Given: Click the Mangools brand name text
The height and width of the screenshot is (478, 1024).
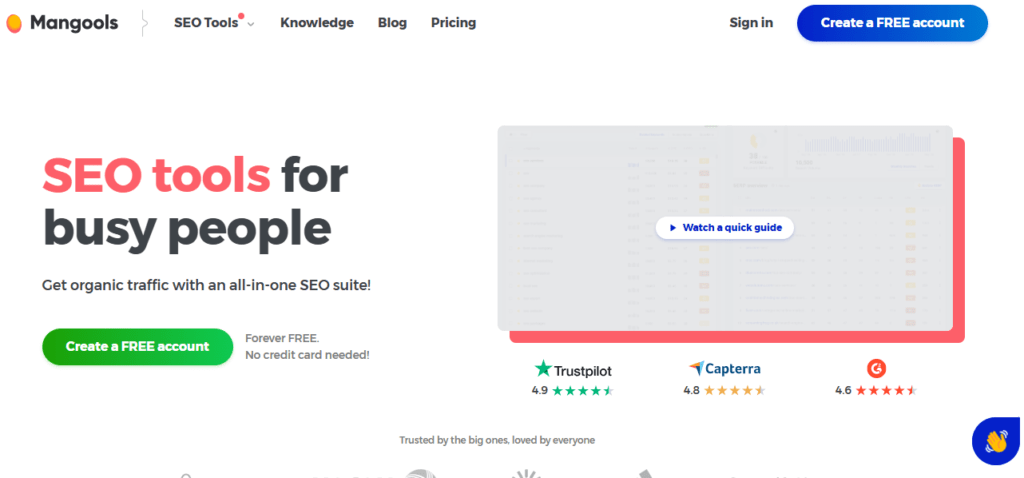Looking at the screenshot, I should pyautogui.click(x=74, y=23).
